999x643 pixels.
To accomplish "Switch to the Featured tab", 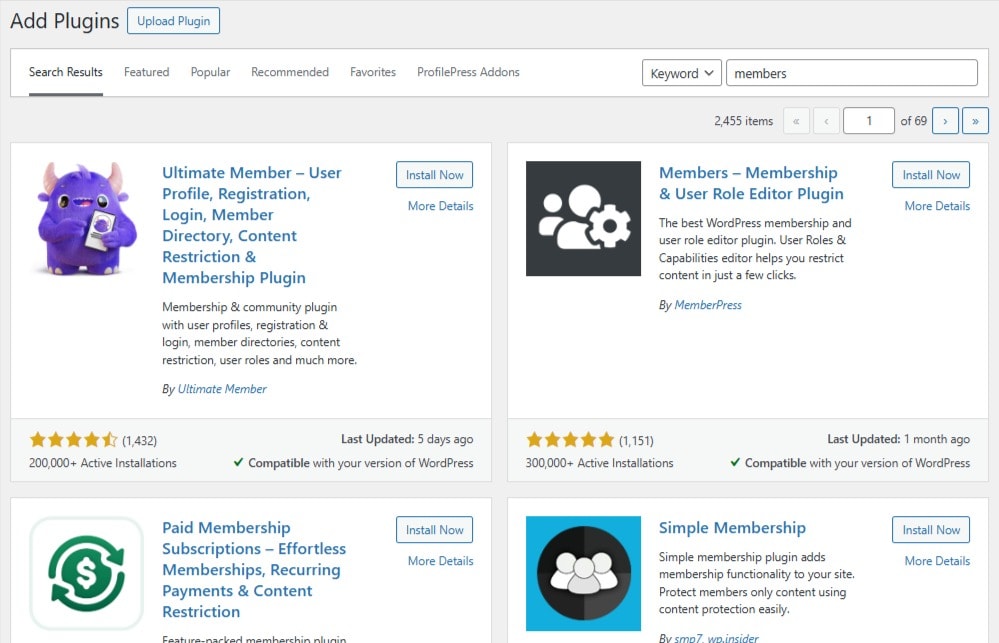I will [147, 72].
